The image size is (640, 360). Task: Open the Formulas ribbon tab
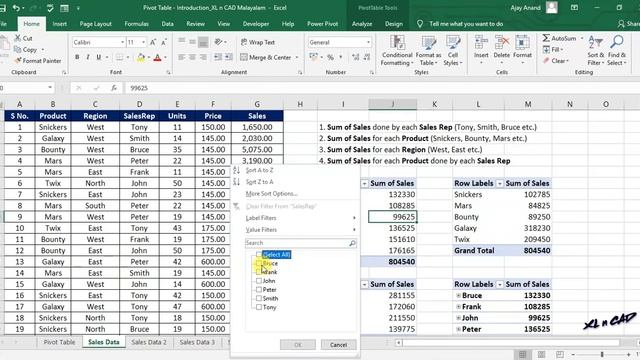136,24
